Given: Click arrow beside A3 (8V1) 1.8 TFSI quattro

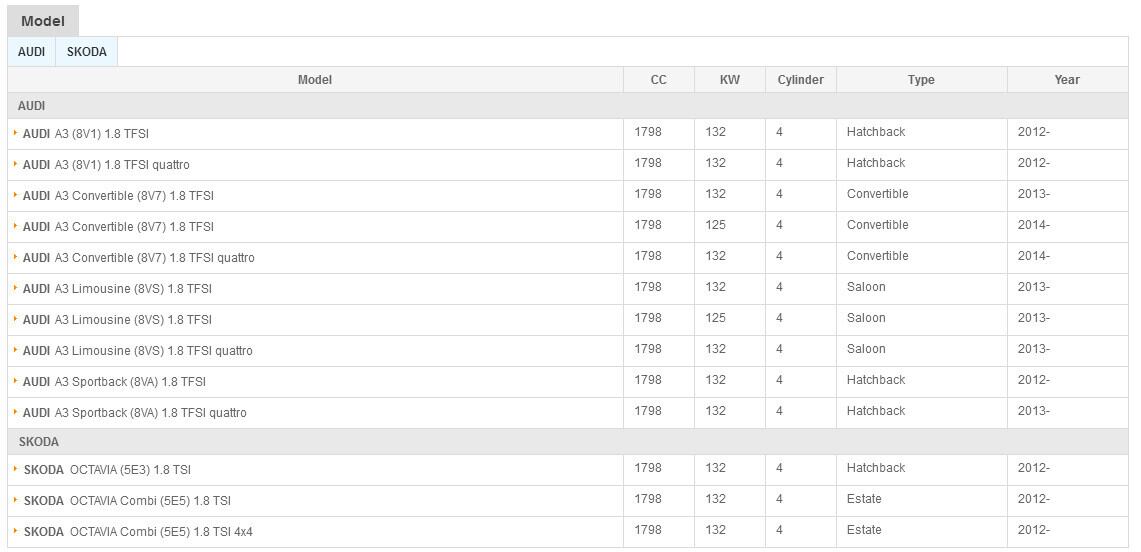Looking at the screenshot, I should (x=16, y=164).
